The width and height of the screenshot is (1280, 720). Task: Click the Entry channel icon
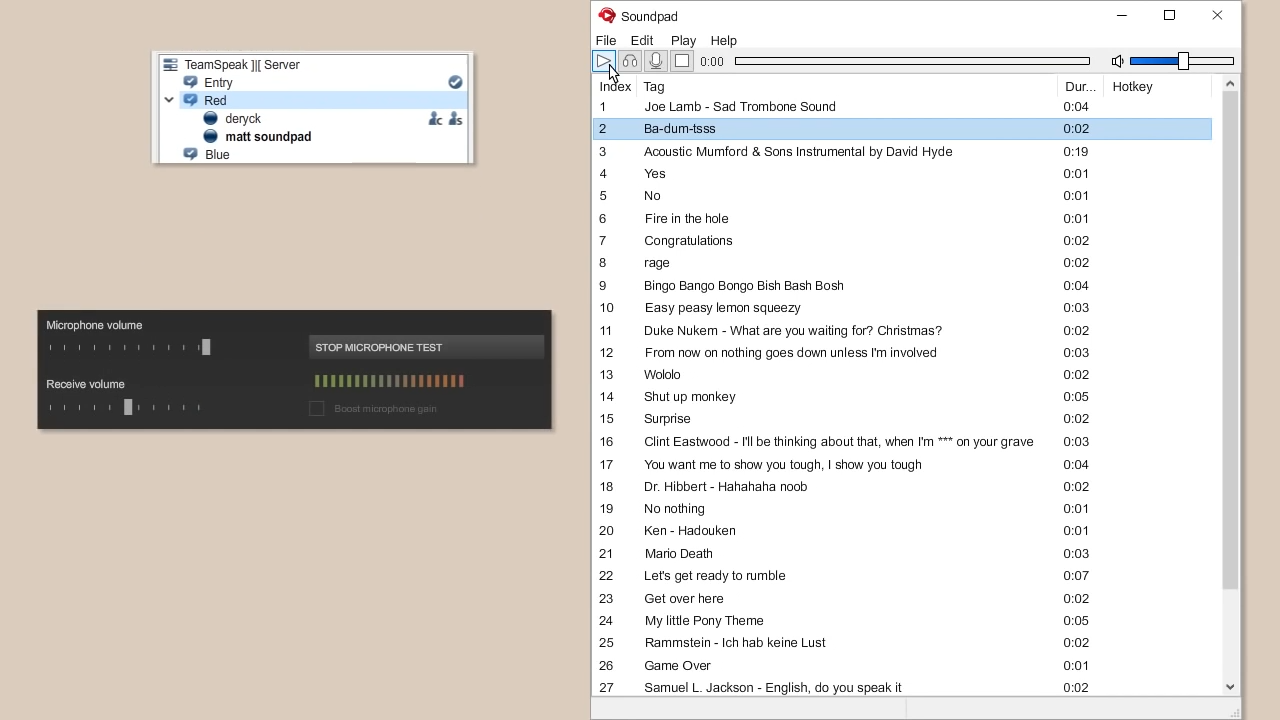[191, 83]
